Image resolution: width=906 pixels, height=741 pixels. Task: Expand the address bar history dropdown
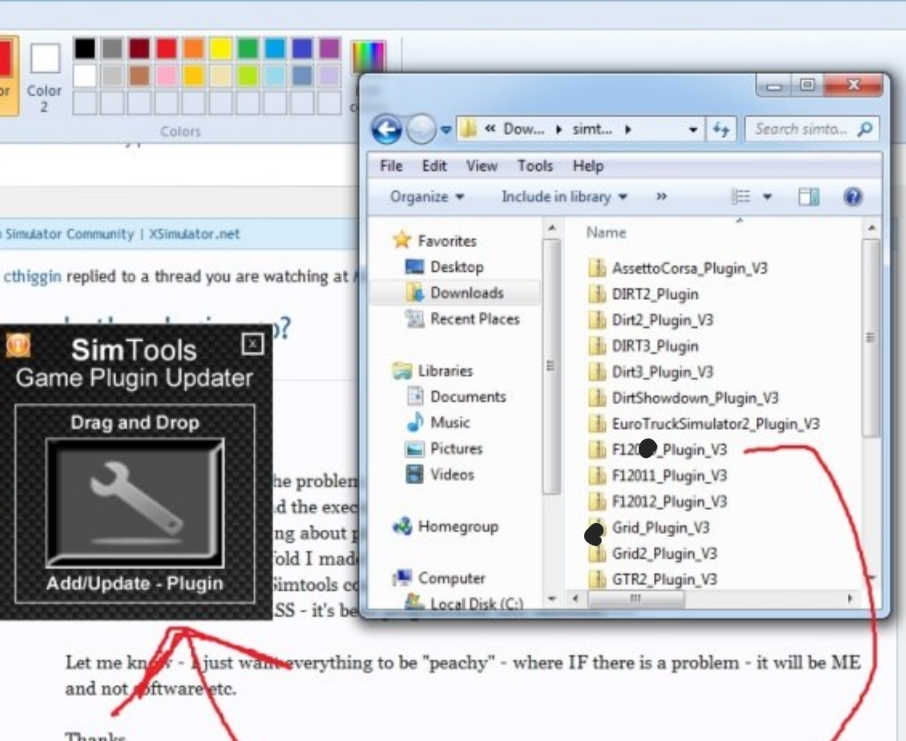[694, 130]
